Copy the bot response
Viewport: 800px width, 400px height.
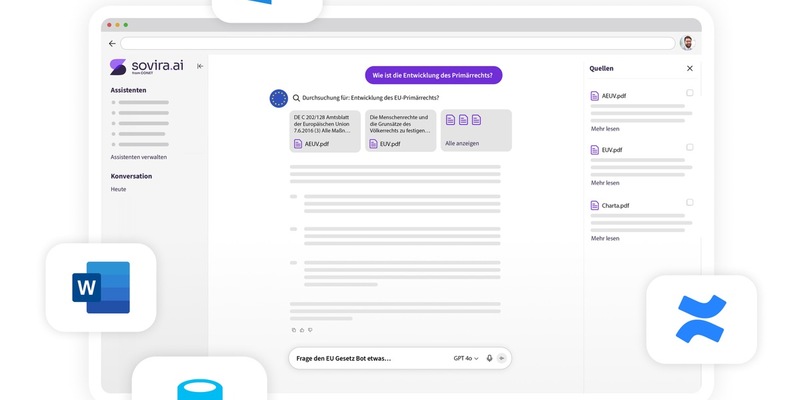click(293, 329)
